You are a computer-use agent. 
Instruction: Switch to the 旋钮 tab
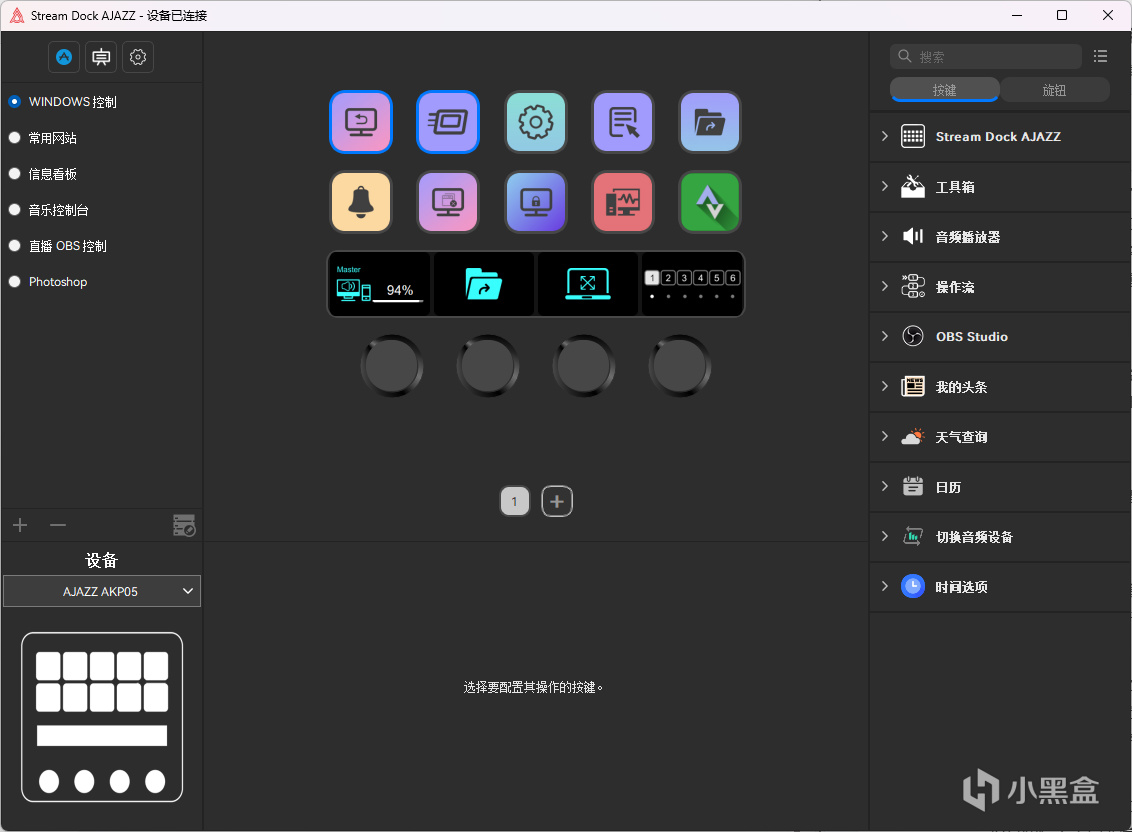click(1055, 90)
